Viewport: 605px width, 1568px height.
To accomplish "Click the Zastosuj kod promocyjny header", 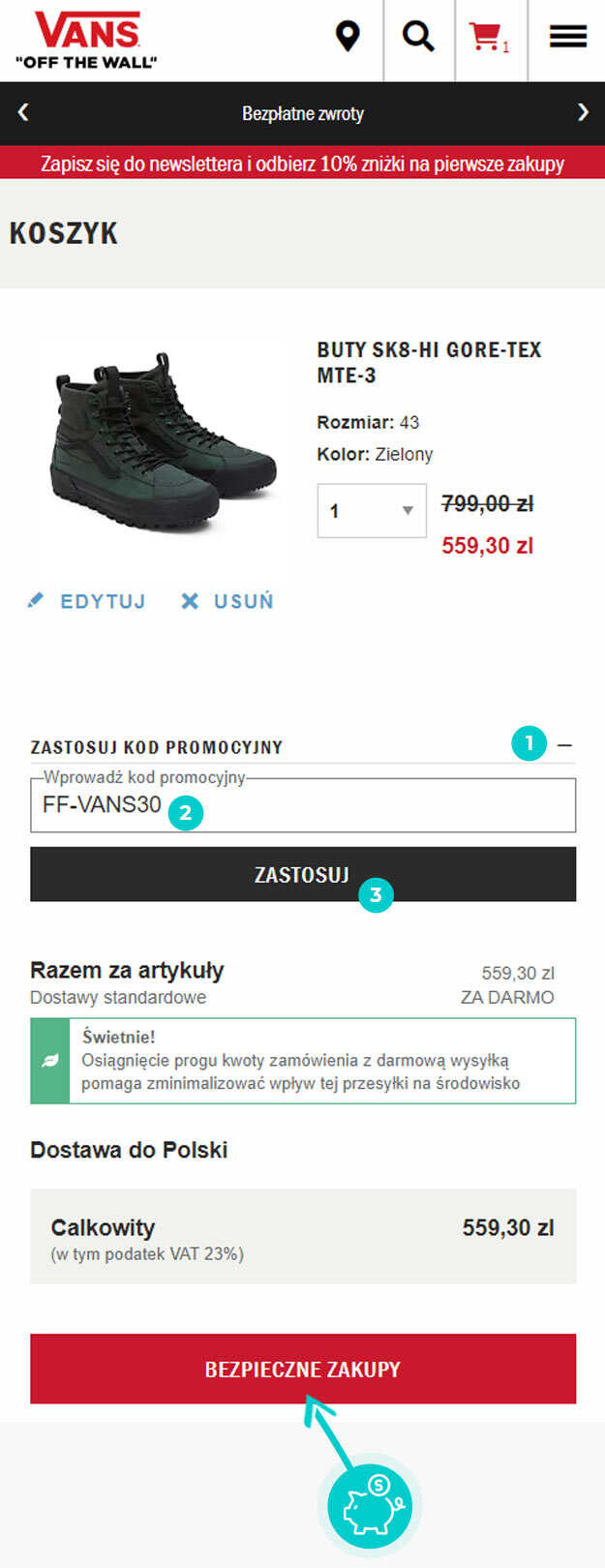I will pyautogui.click(x=157, y=747).
